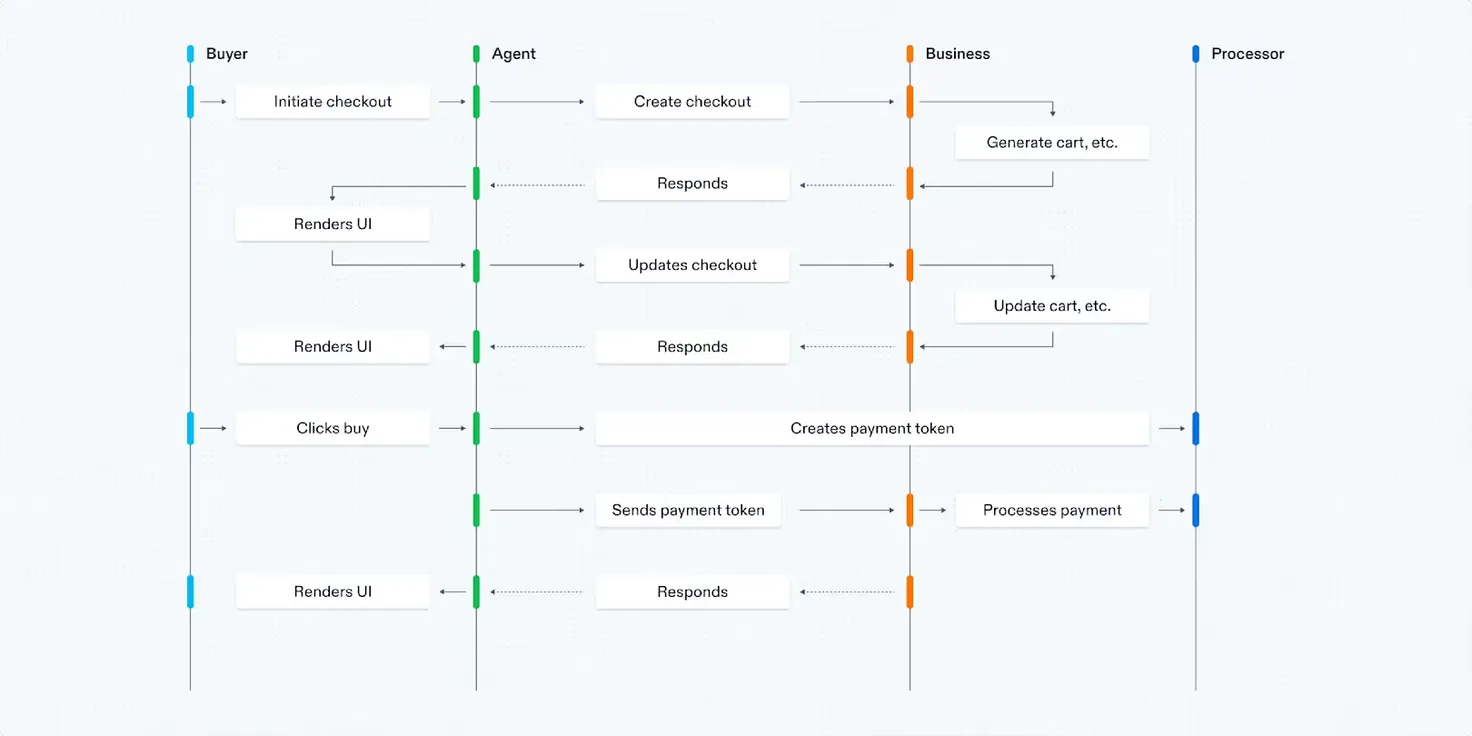
Task: Select the Initiate checkout step box
Action: 333,101
